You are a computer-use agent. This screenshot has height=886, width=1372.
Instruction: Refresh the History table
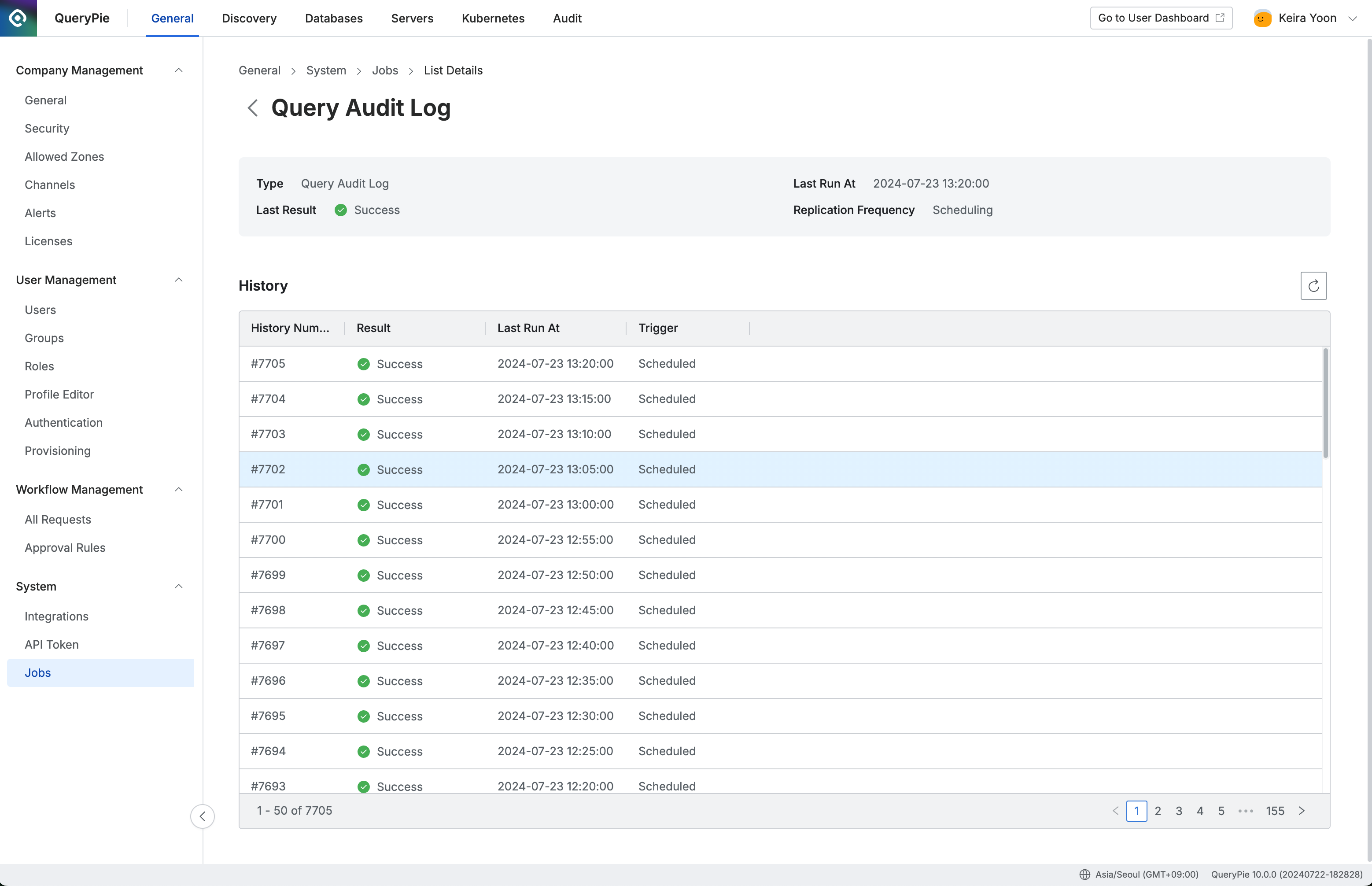(1313, 286)
